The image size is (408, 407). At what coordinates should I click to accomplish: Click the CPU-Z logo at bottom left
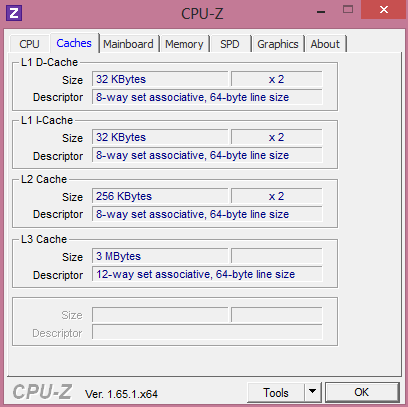click(x=42, y=392)
